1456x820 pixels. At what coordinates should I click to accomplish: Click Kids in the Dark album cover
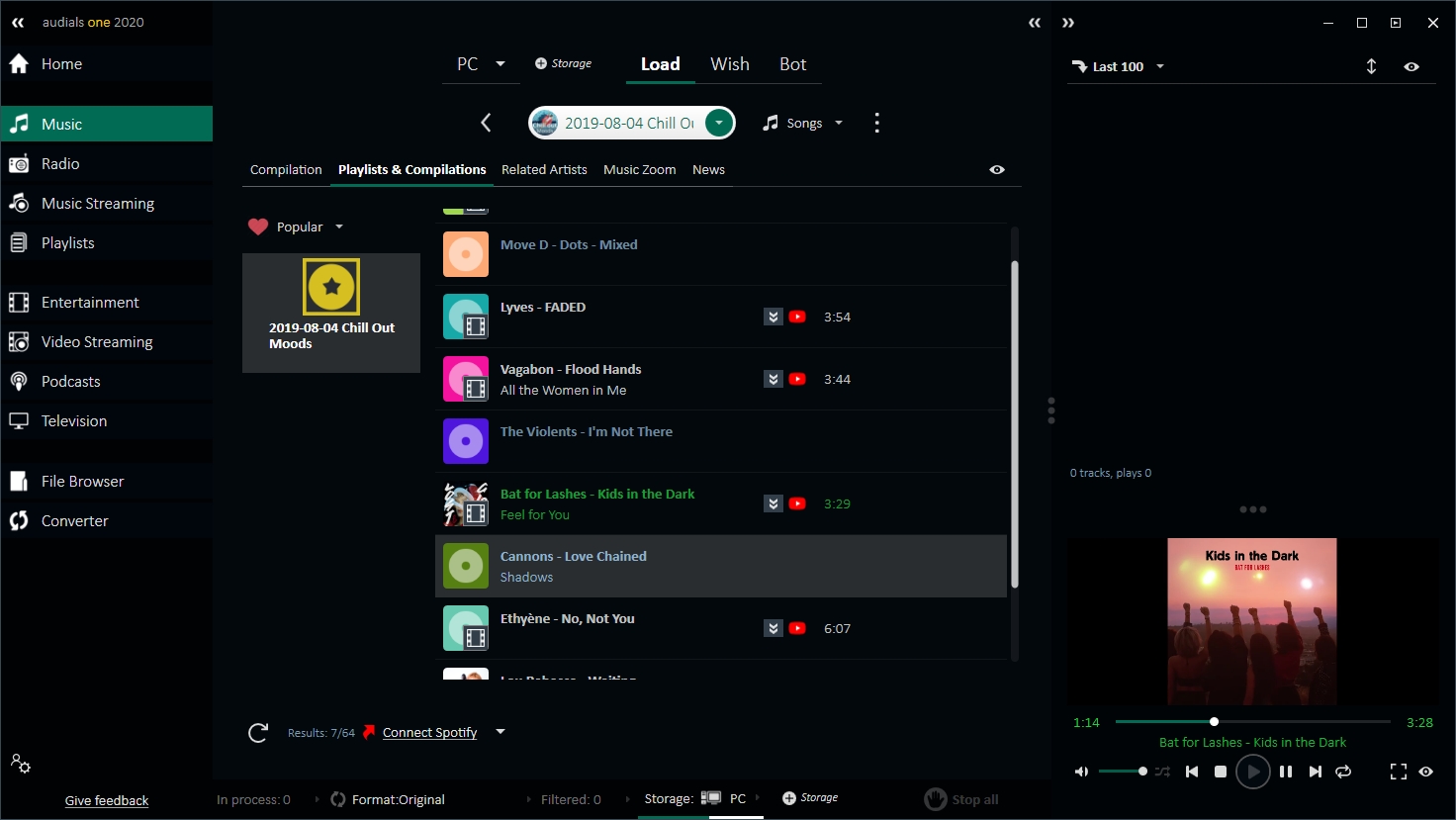click(x=1252, y=621)
